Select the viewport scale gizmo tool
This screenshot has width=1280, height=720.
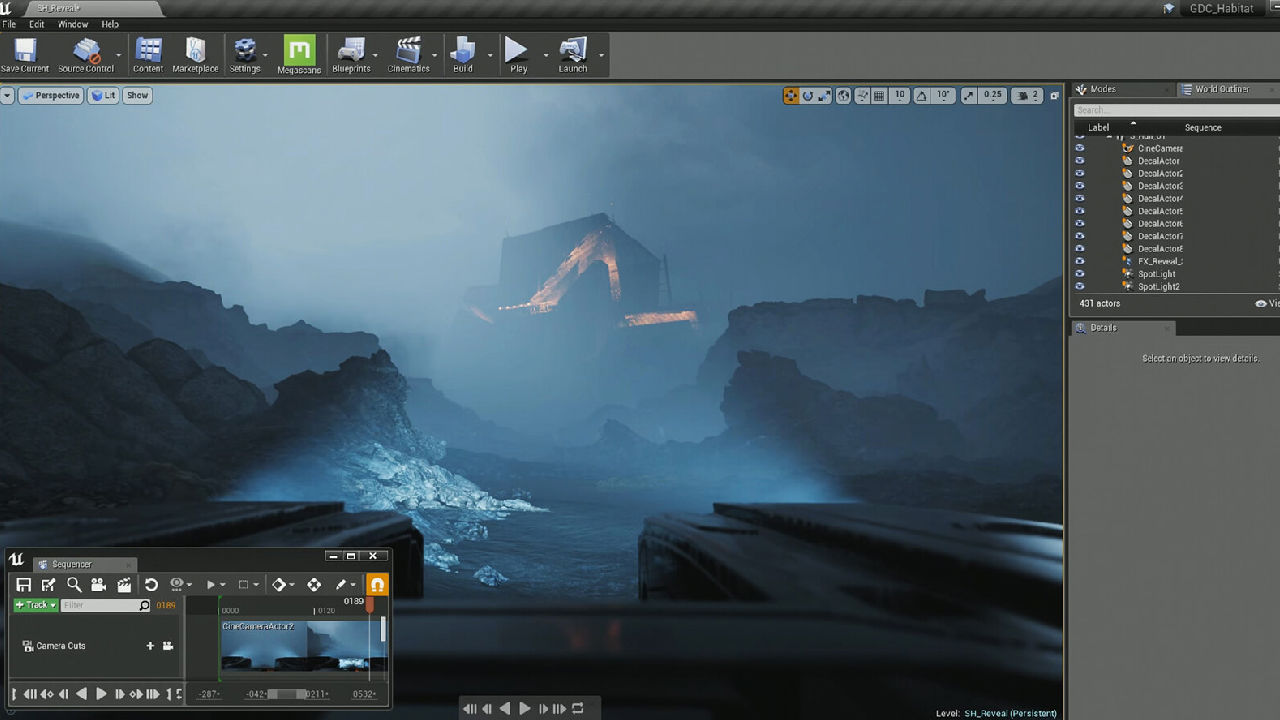[x=823, y=96]
